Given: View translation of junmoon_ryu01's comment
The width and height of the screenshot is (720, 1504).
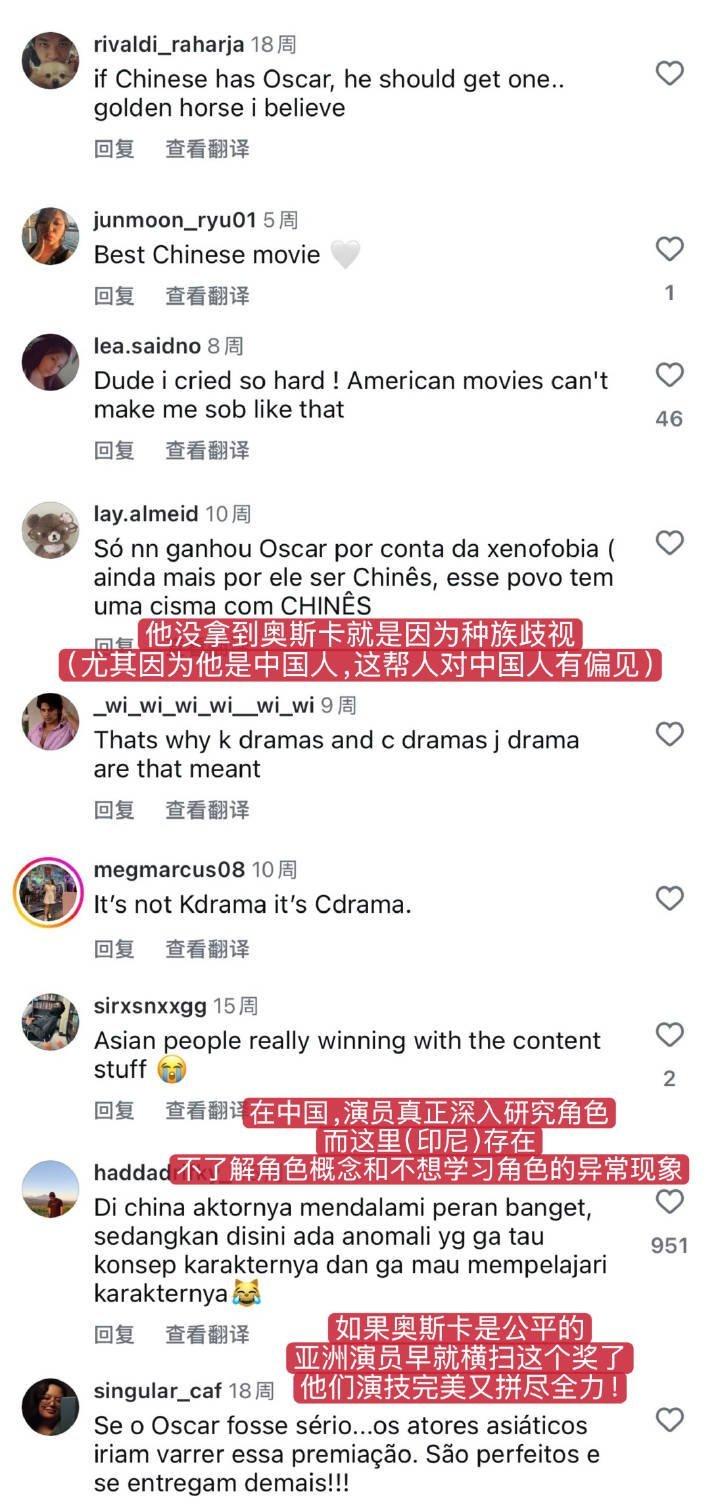Looking at the screenshot, I should (x=207, y=296).
